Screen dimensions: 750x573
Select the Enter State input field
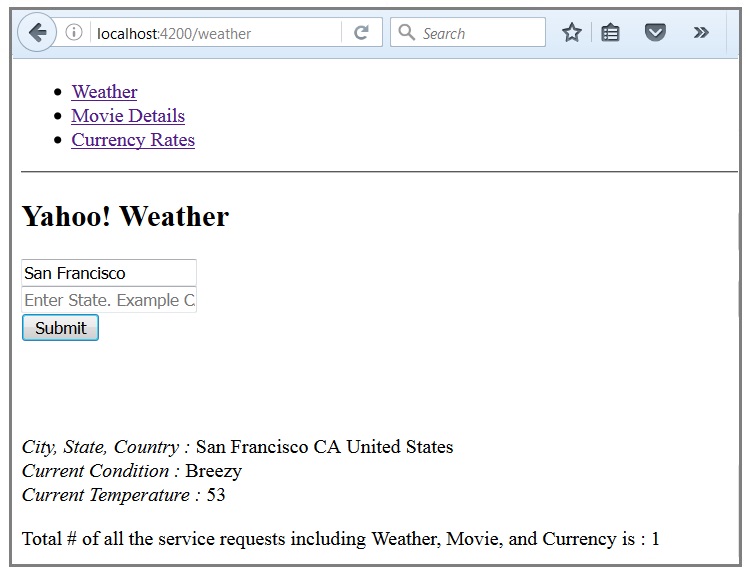[x=109, y=300]
